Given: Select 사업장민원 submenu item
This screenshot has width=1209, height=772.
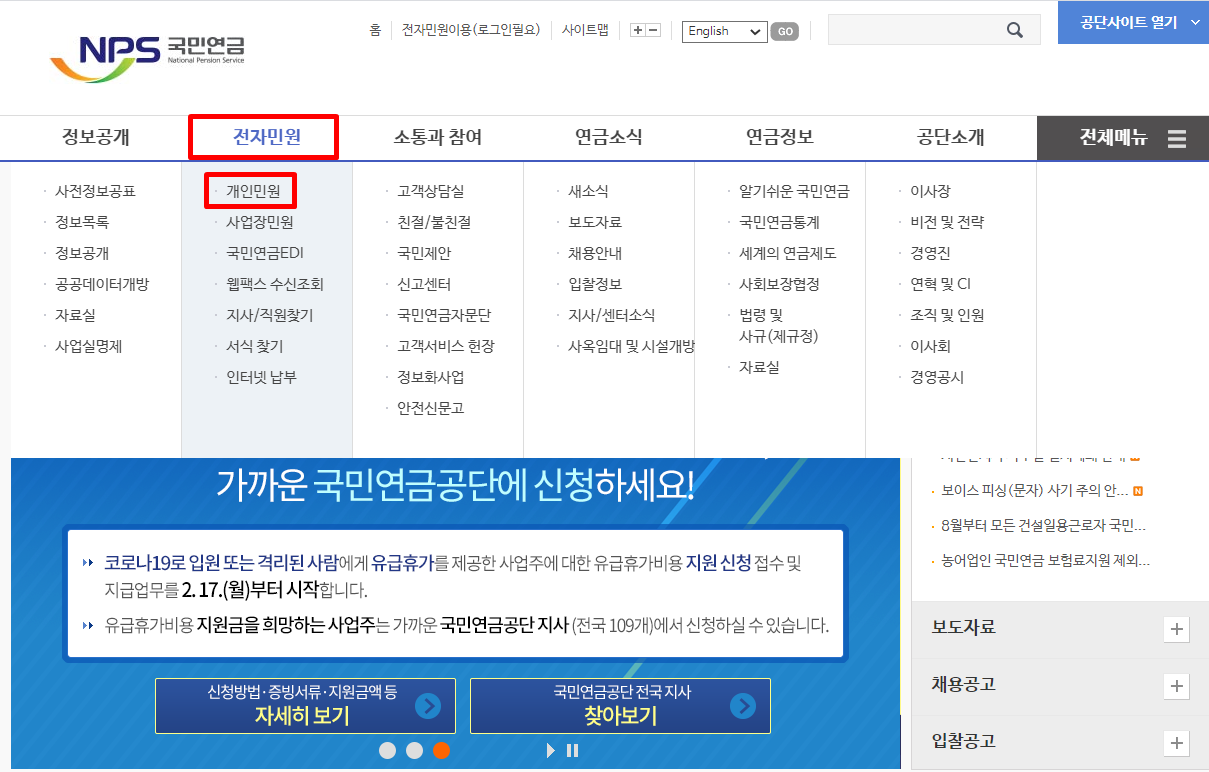Looking at the screenshot, I should [x=260, y=222].
